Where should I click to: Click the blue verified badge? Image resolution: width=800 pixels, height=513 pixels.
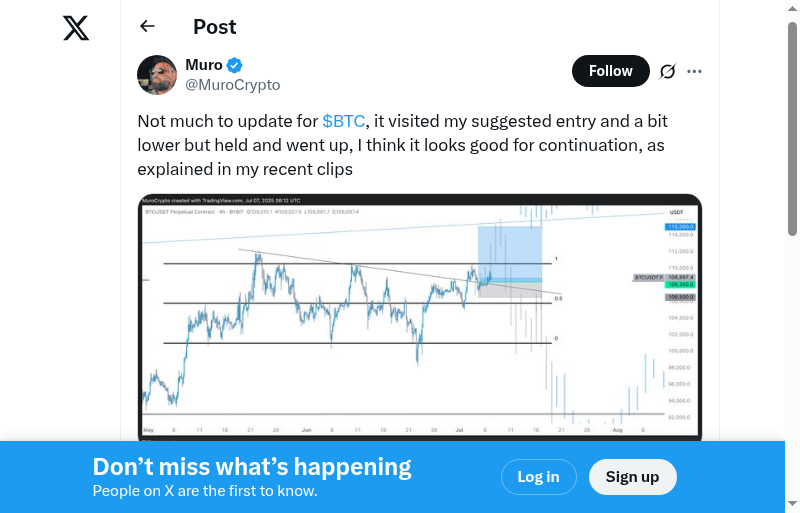[x=235, y=66]
